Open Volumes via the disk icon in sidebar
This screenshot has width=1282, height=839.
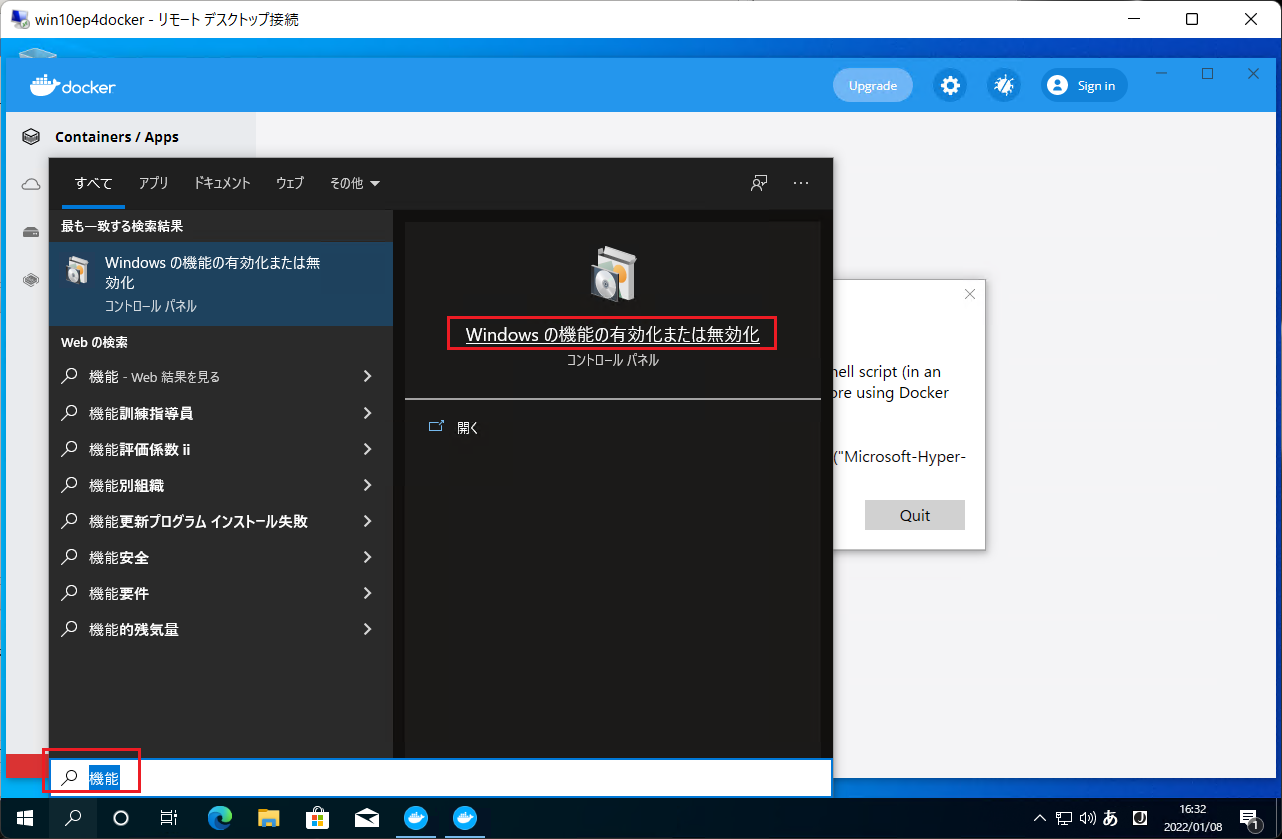(x=31, y=231)
